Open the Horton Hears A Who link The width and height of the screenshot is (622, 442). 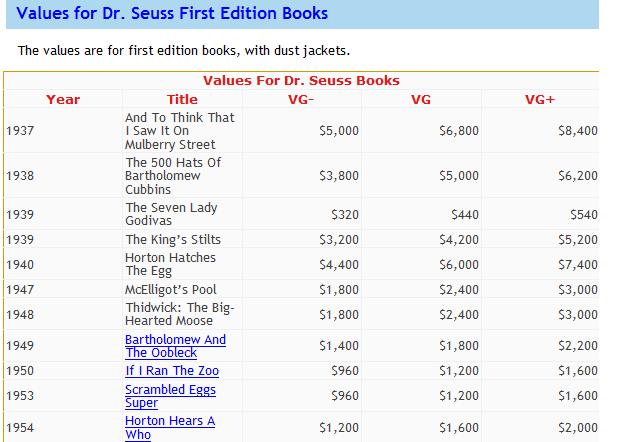point(170,427)
